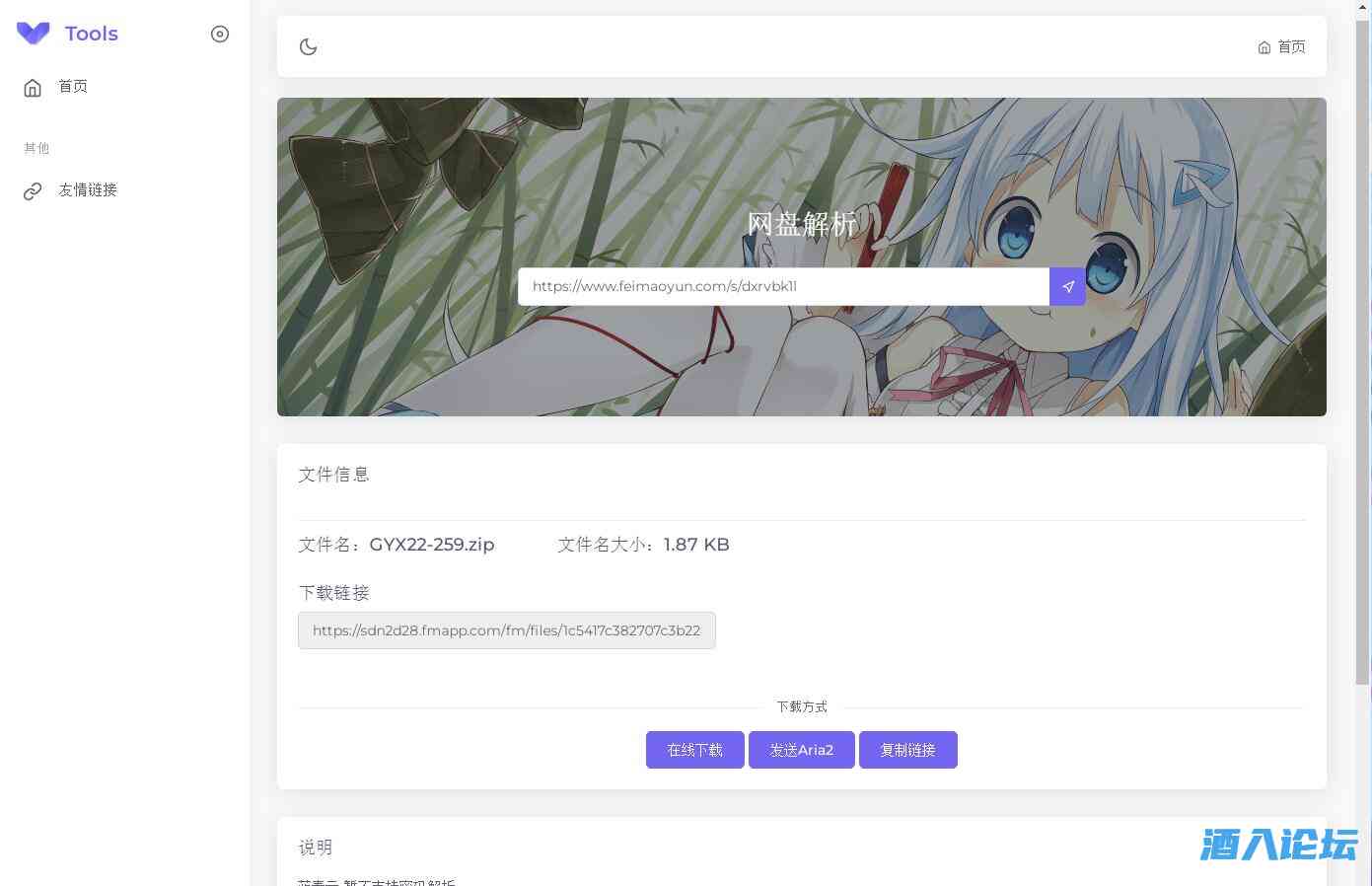Toggle dark mode moon icon
This screenshot has width=1372, height=886.
click(x=309, y=46)
